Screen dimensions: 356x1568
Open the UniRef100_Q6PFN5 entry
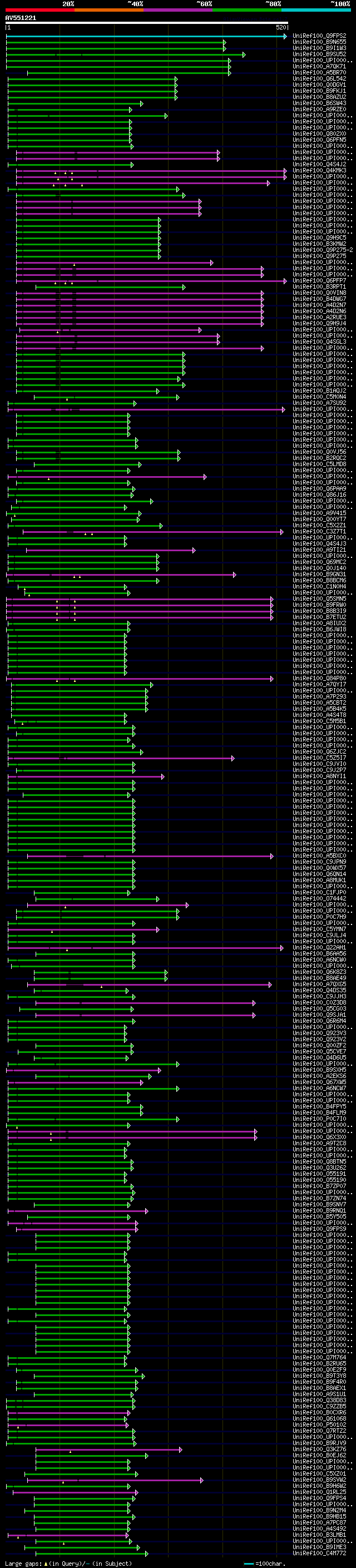click(319, 140)
